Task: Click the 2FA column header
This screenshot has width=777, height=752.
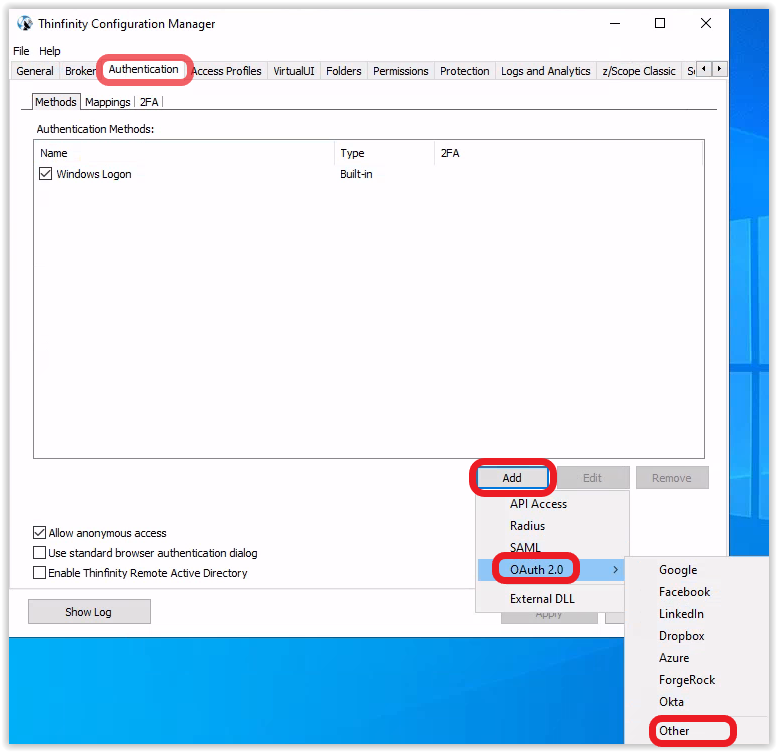Action: pyautogui.click(x=568, y=153)
